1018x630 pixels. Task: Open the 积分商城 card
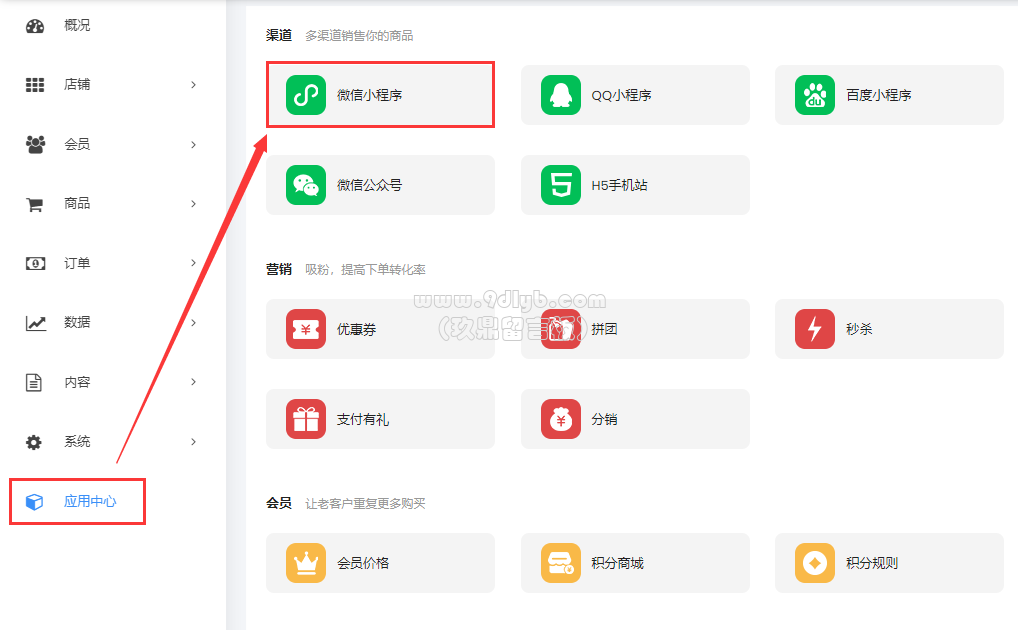635,563
